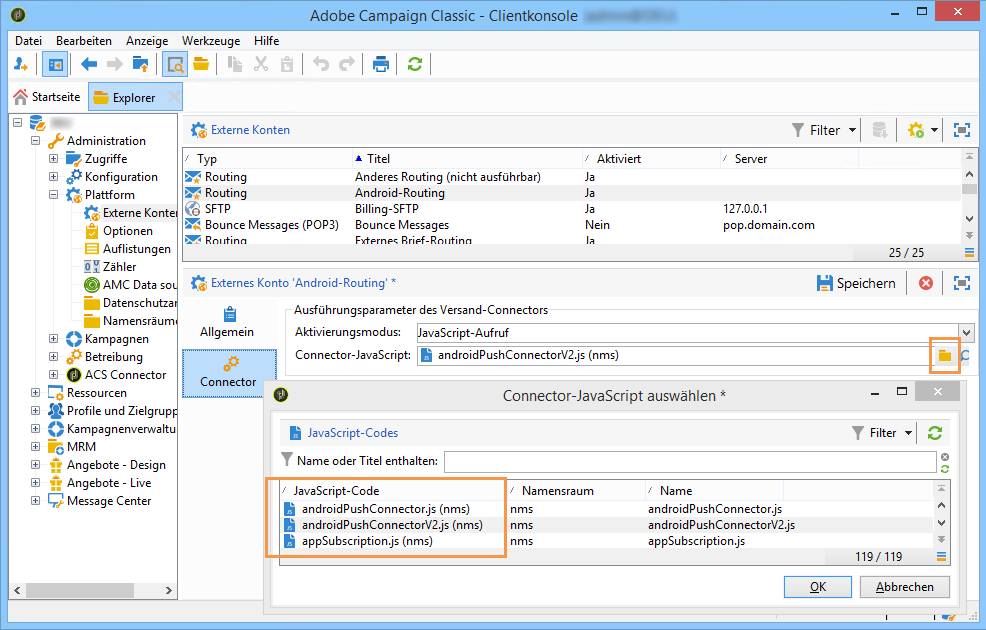Click the parent folder up icon
The width and height of the screenshot is (986, 630).
tap(140, 64)
